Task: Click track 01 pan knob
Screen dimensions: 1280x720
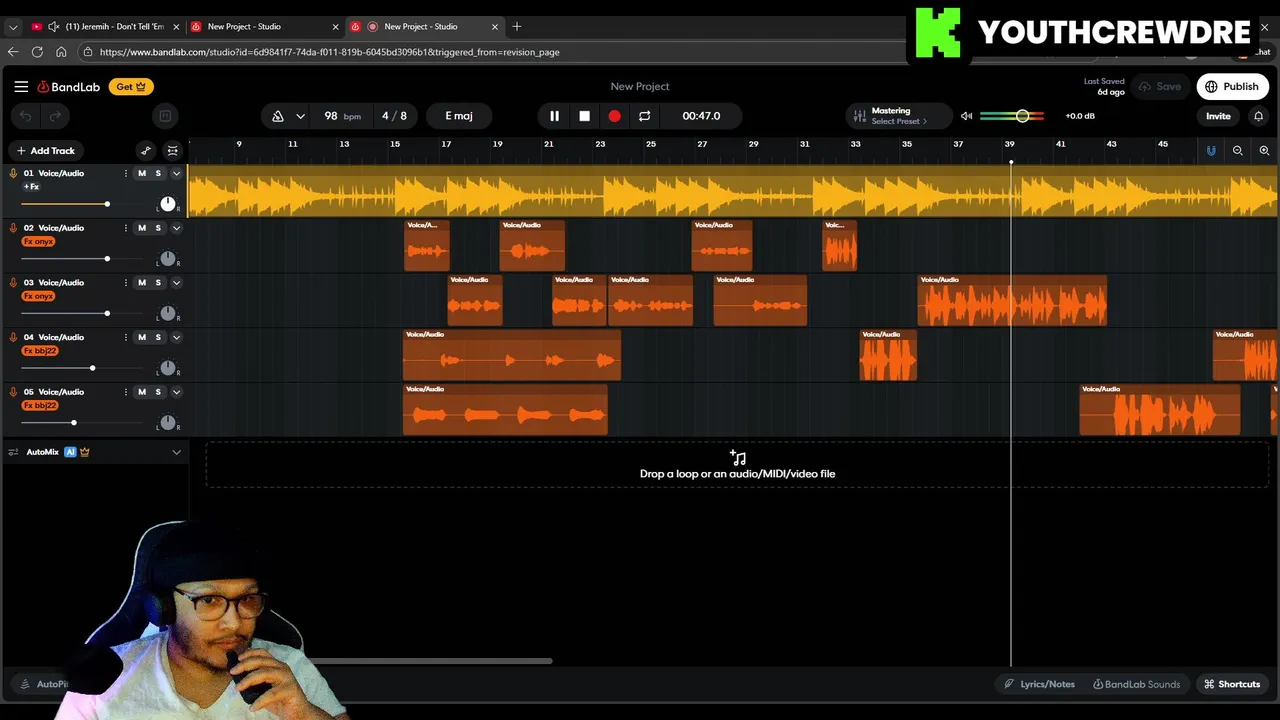Action: coord(168,204)
